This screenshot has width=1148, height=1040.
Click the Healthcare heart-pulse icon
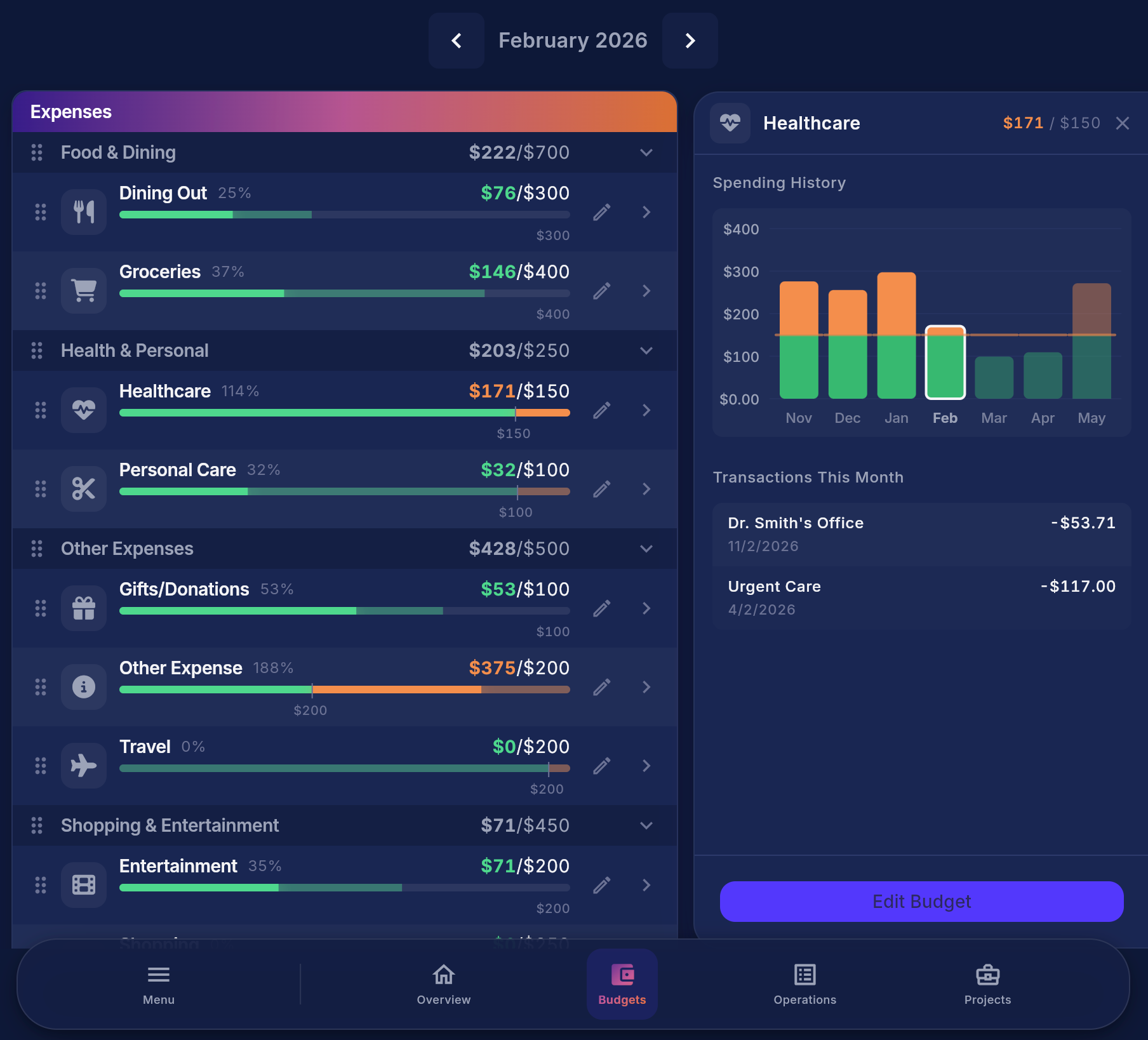pos(83,410)
